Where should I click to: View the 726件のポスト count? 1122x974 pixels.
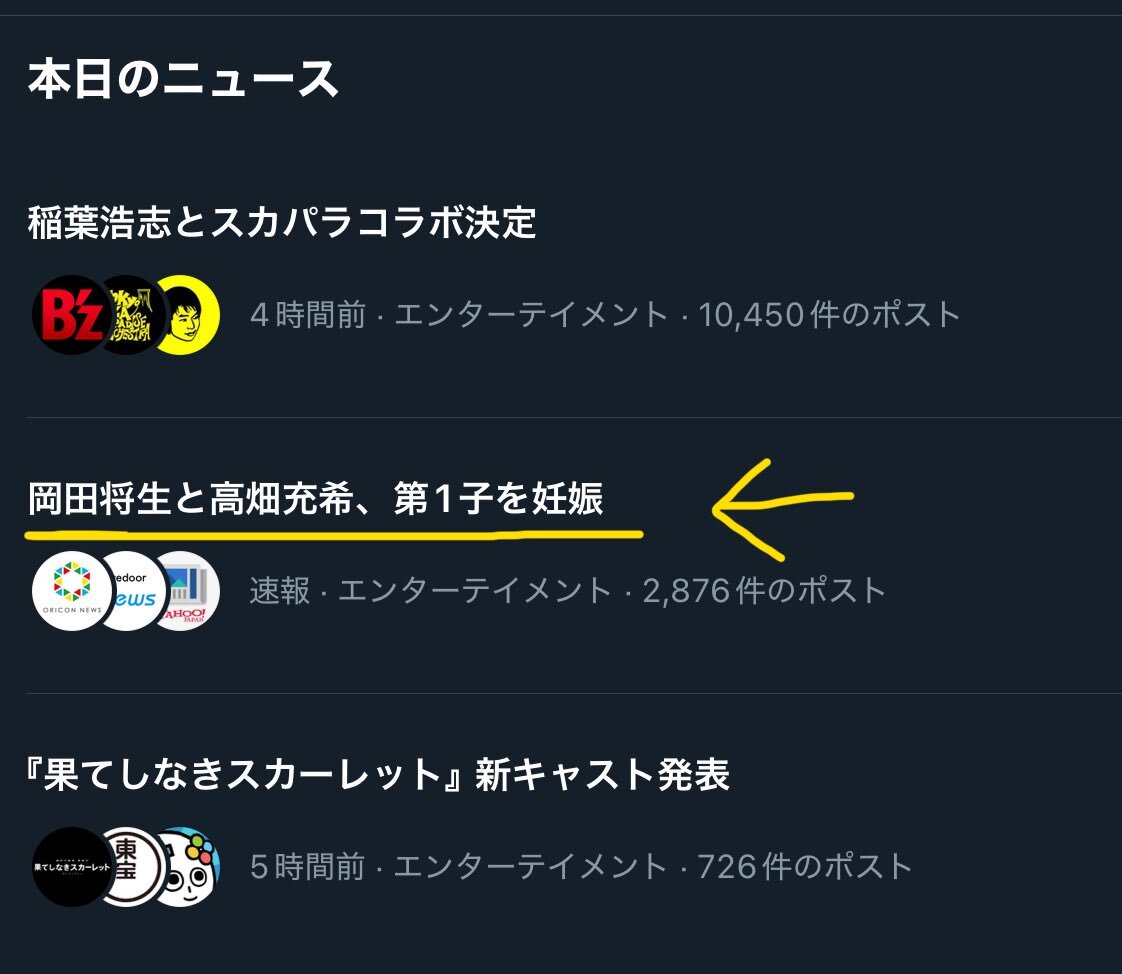(804, 867)
